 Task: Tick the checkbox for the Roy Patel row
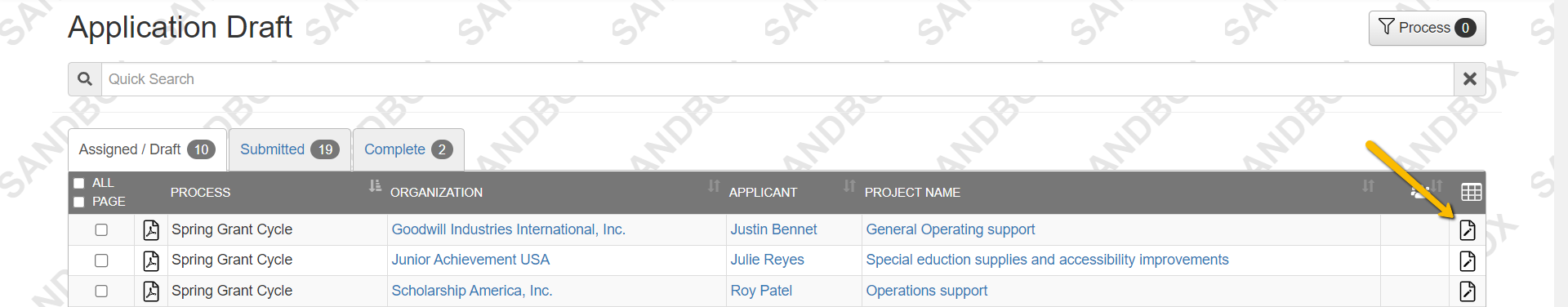click(x=101, y=291)
